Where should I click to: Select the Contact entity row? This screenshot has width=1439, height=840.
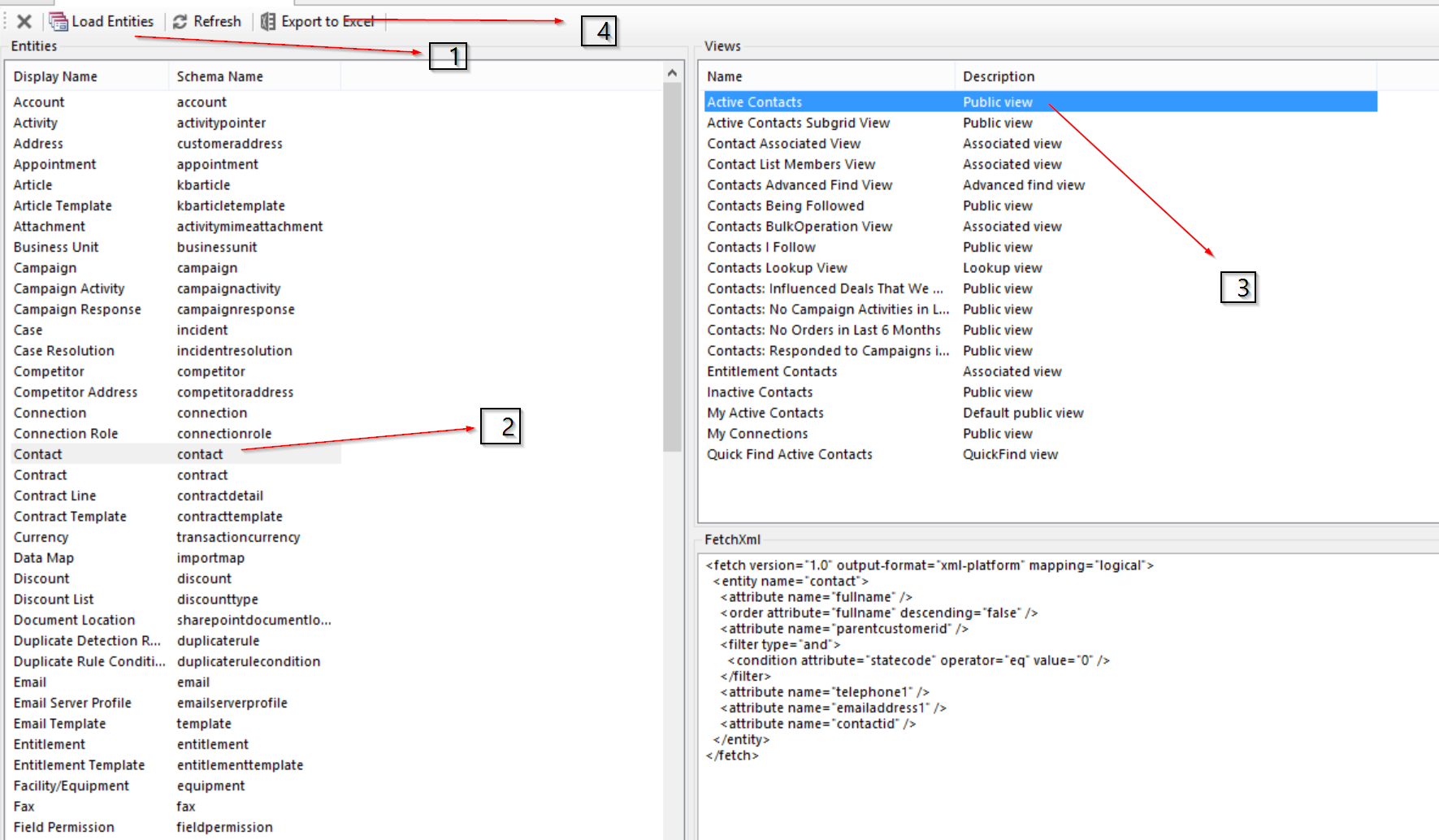[x=38, y=454]
